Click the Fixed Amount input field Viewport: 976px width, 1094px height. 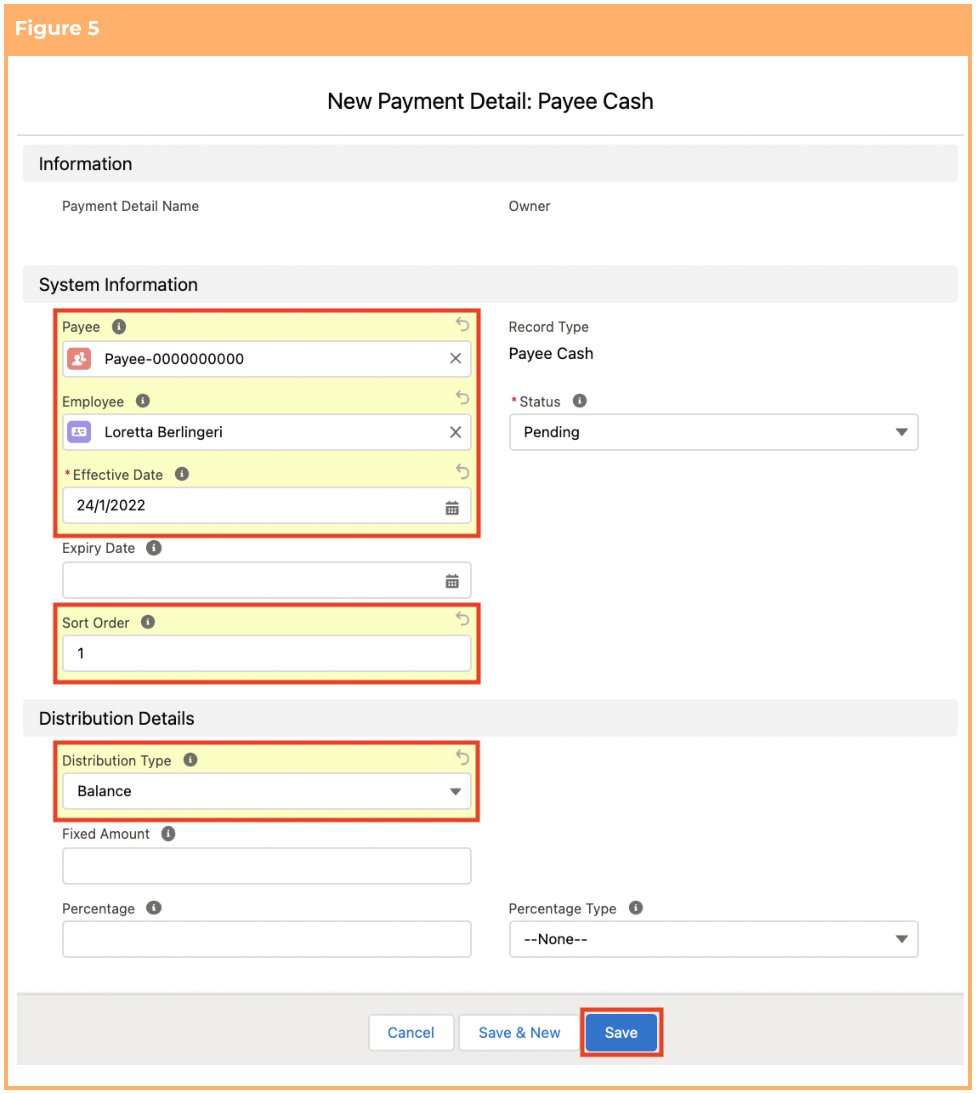(x=266, y=866)
